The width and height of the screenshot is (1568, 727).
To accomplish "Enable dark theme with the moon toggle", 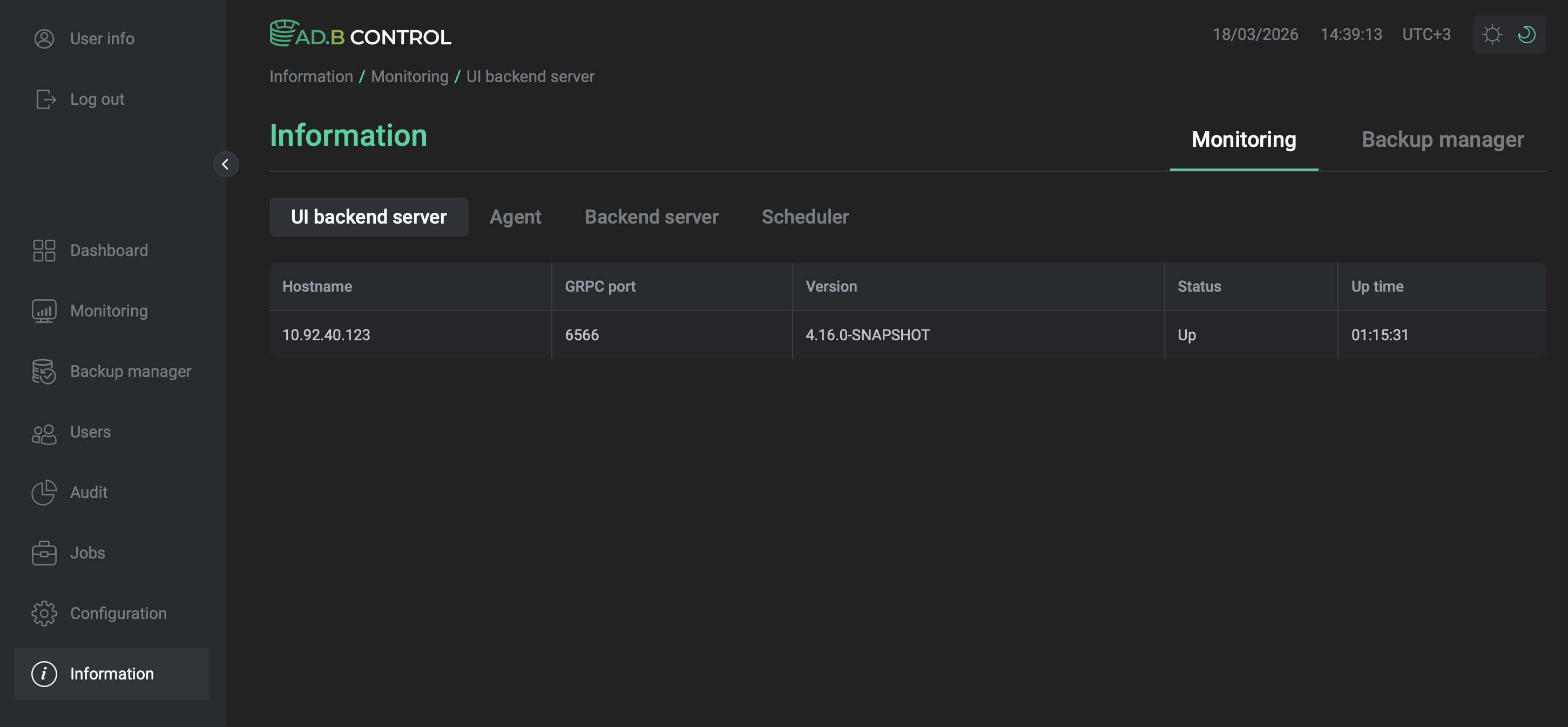I will (1526, 34).
